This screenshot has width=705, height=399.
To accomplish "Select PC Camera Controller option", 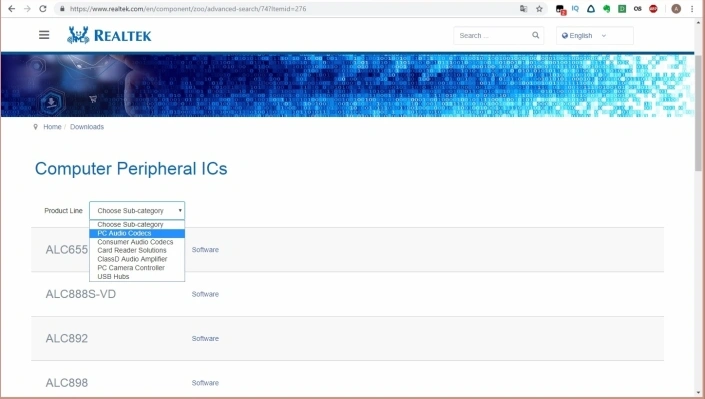I will [137, 268].
